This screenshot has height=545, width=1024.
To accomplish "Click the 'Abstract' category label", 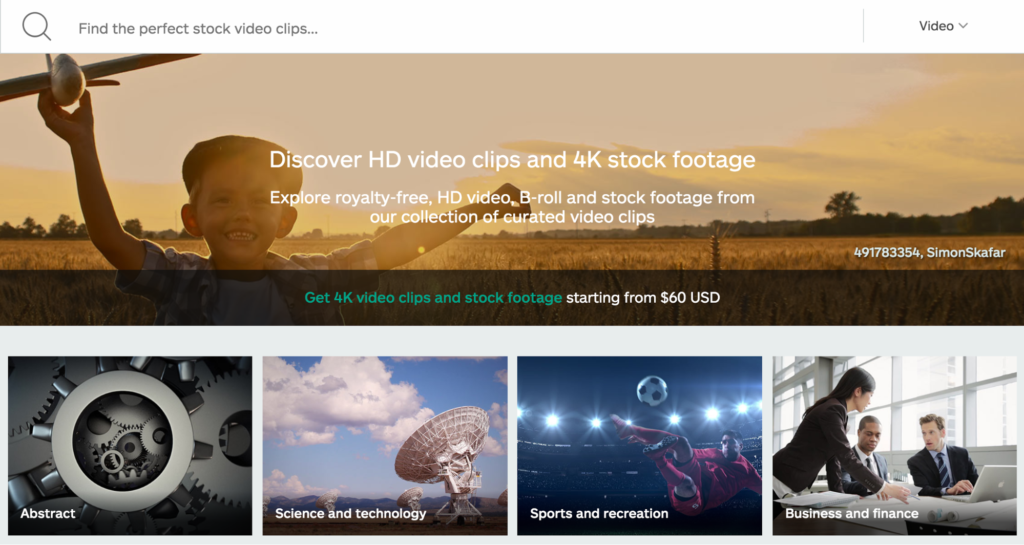I will pos(48,513).
